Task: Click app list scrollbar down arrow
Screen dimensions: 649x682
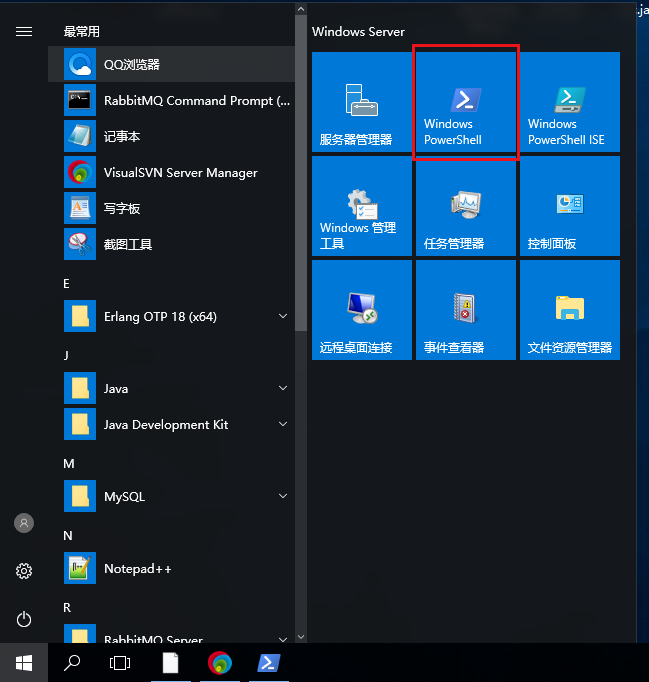Action: [x=301, y=637]
